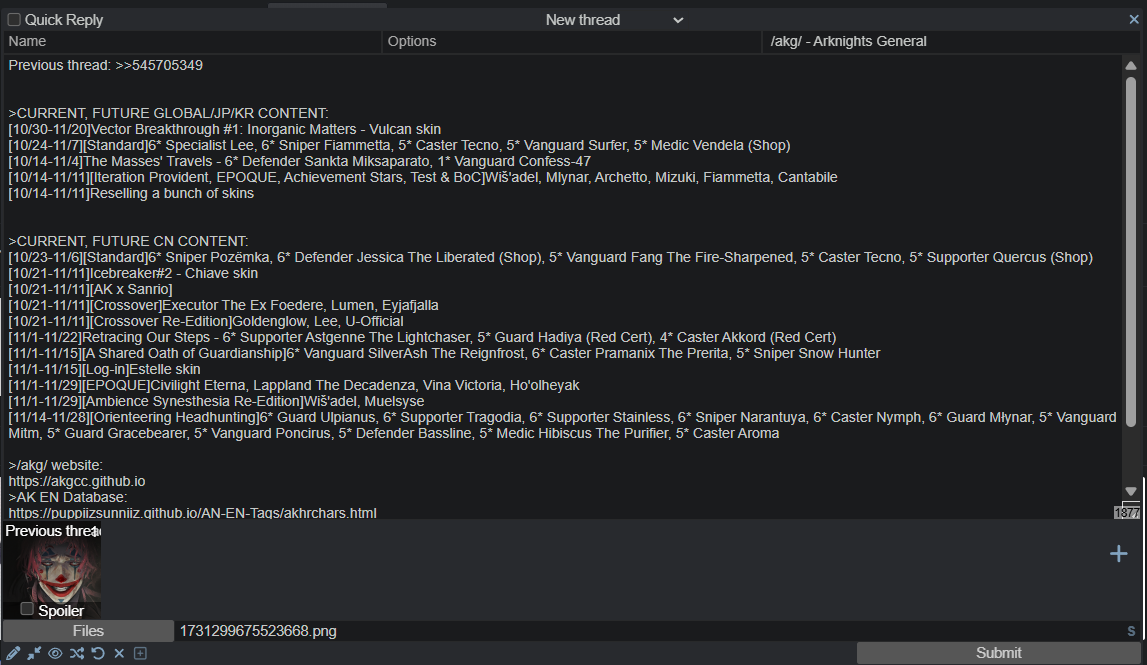Click the line with Specialist Lee
Image resolution: width=1147 pixels, height=665 pixels.
[x=399, y=146]
